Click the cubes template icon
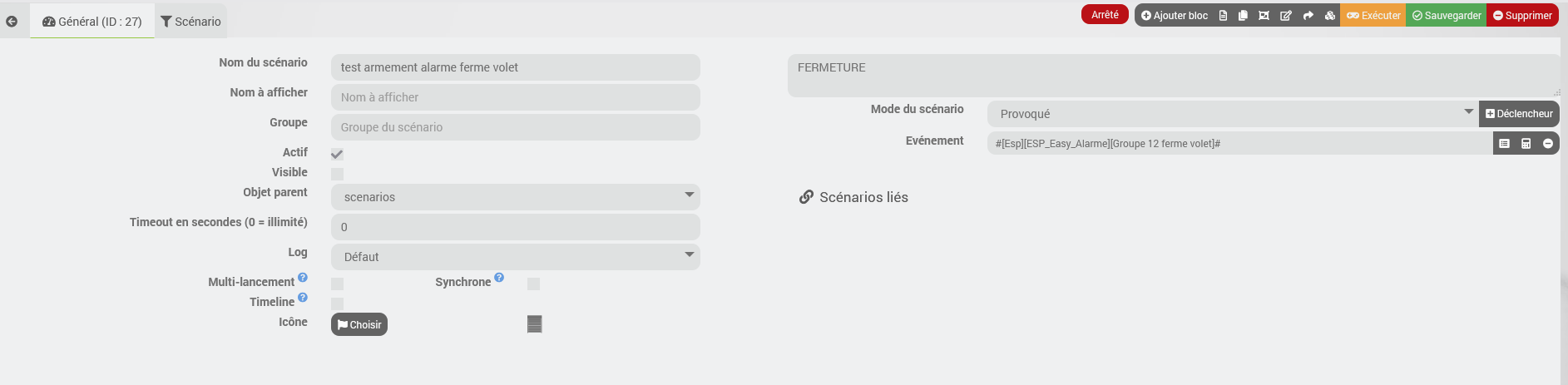The image size is (1568, 385). click(1329, 16)
